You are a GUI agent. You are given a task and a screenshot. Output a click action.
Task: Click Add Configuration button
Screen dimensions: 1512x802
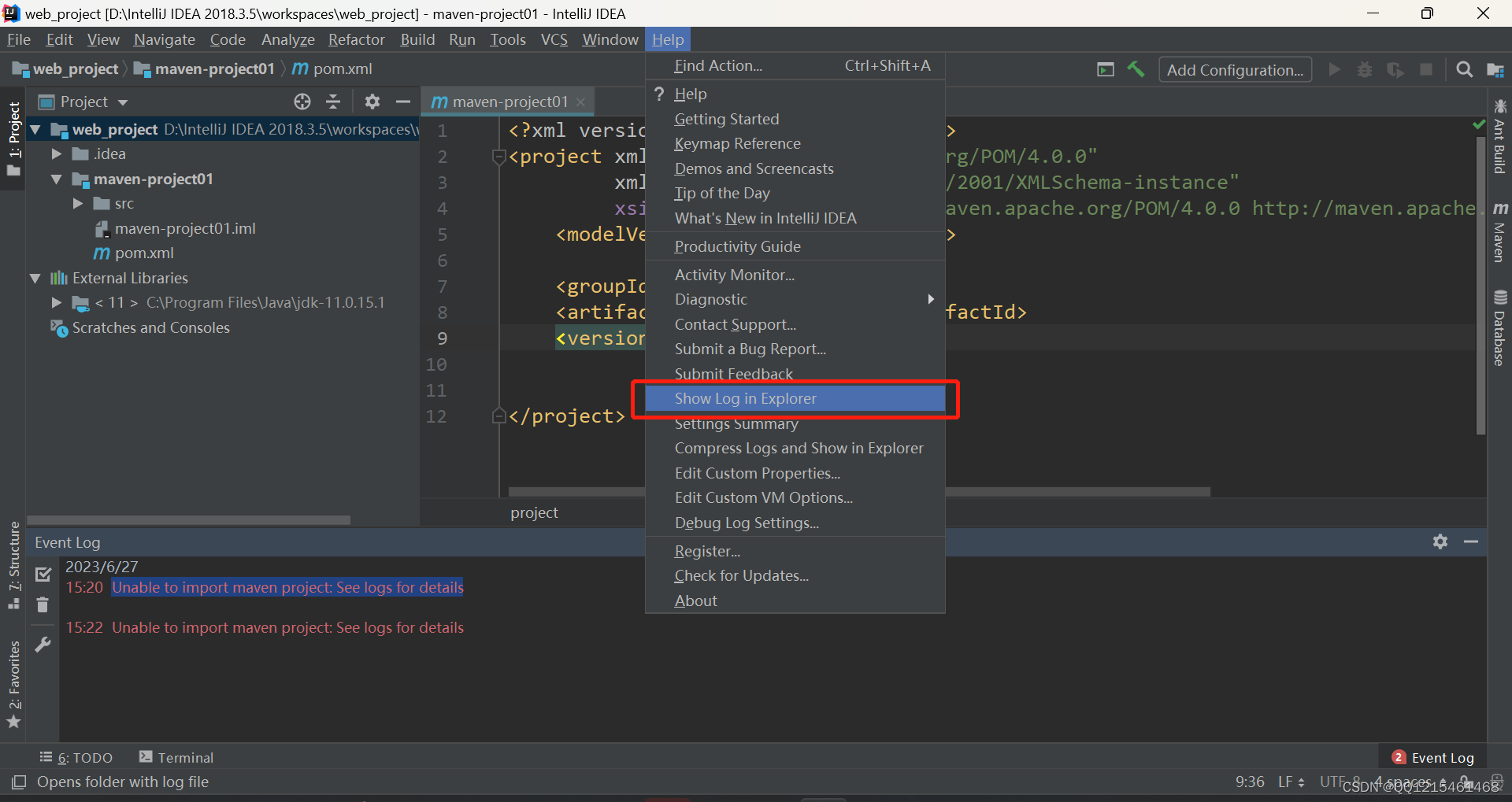click(1235, 69)
